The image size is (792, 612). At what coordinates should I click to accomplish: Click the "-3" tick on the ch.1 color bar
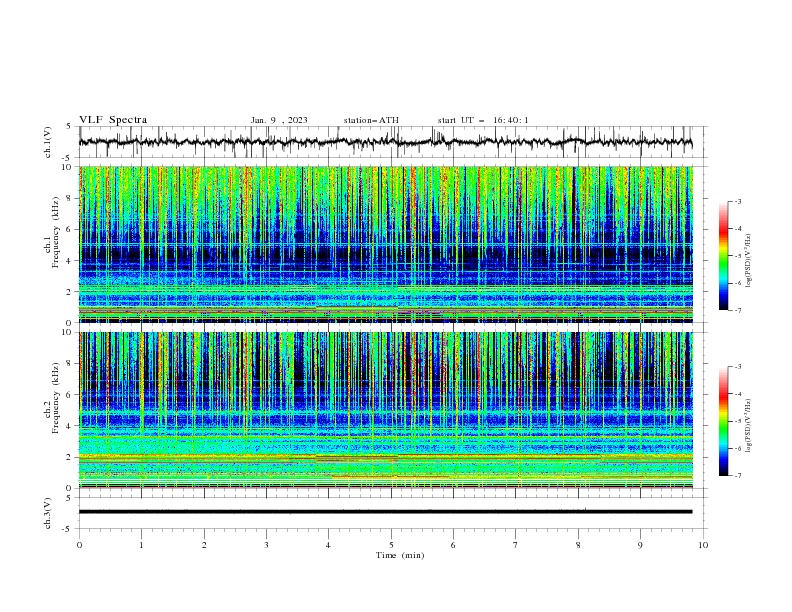point(738,201)
